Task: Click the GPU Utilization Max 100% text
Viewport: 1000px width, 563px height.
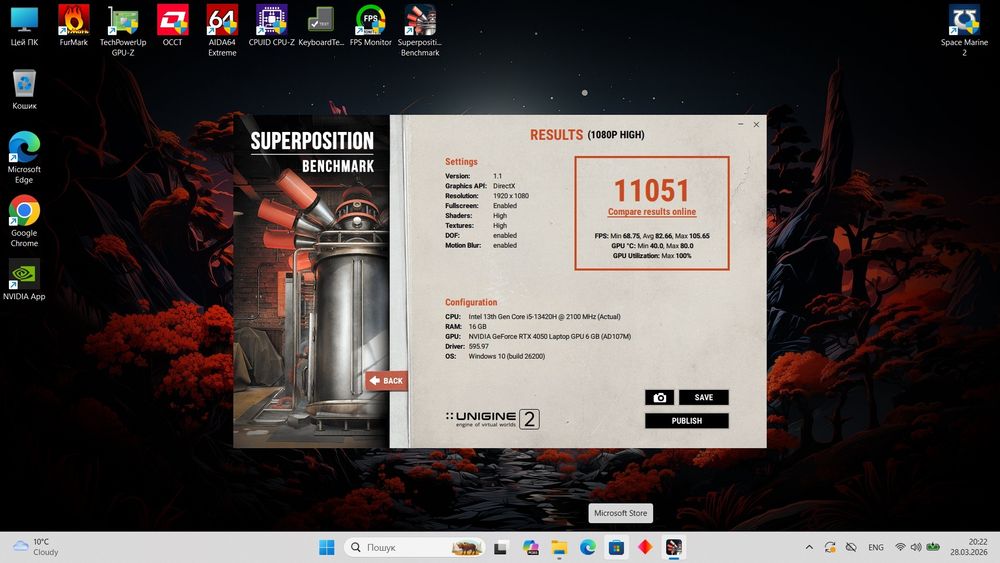Action: tap(652, 256)
